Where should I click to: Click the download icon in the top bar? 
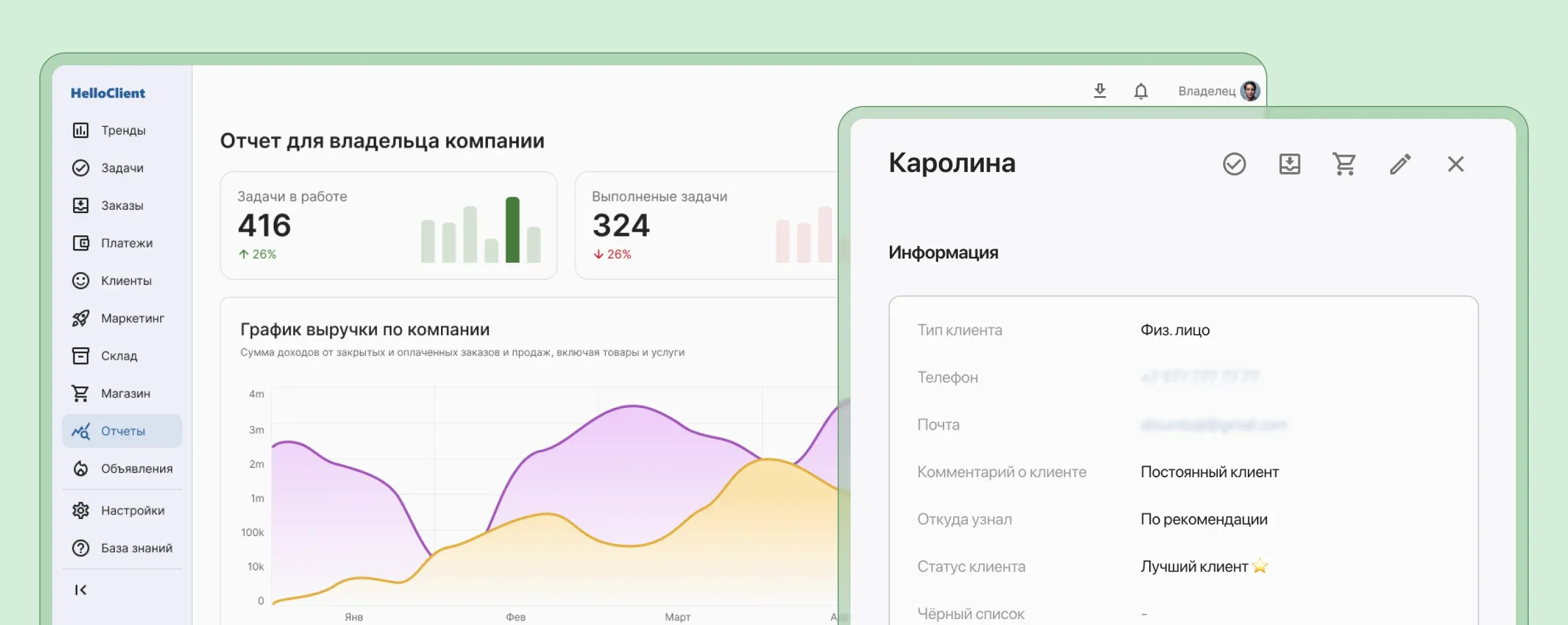click(x=1100, y=91)
